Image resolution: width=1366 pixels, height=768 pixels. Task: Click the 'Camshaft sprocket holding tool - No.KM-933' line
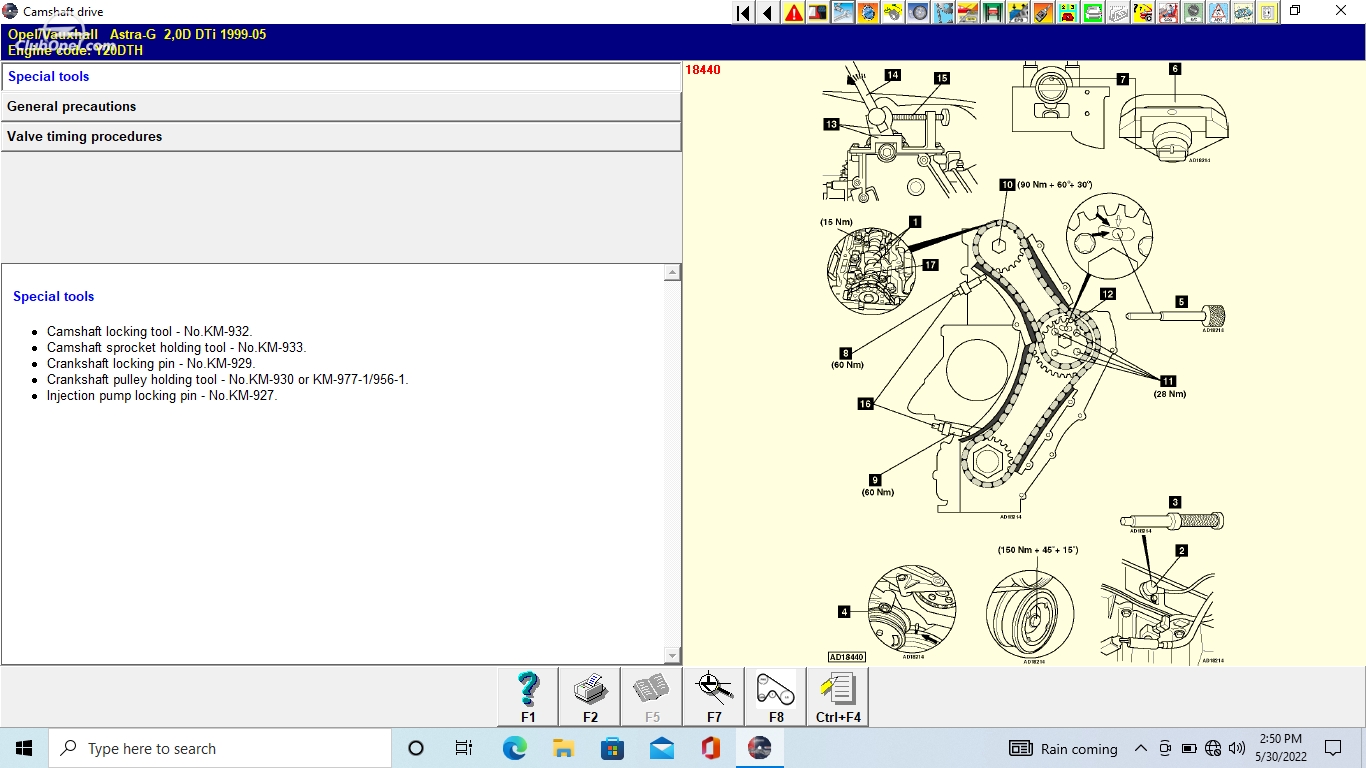click(176, 348)
